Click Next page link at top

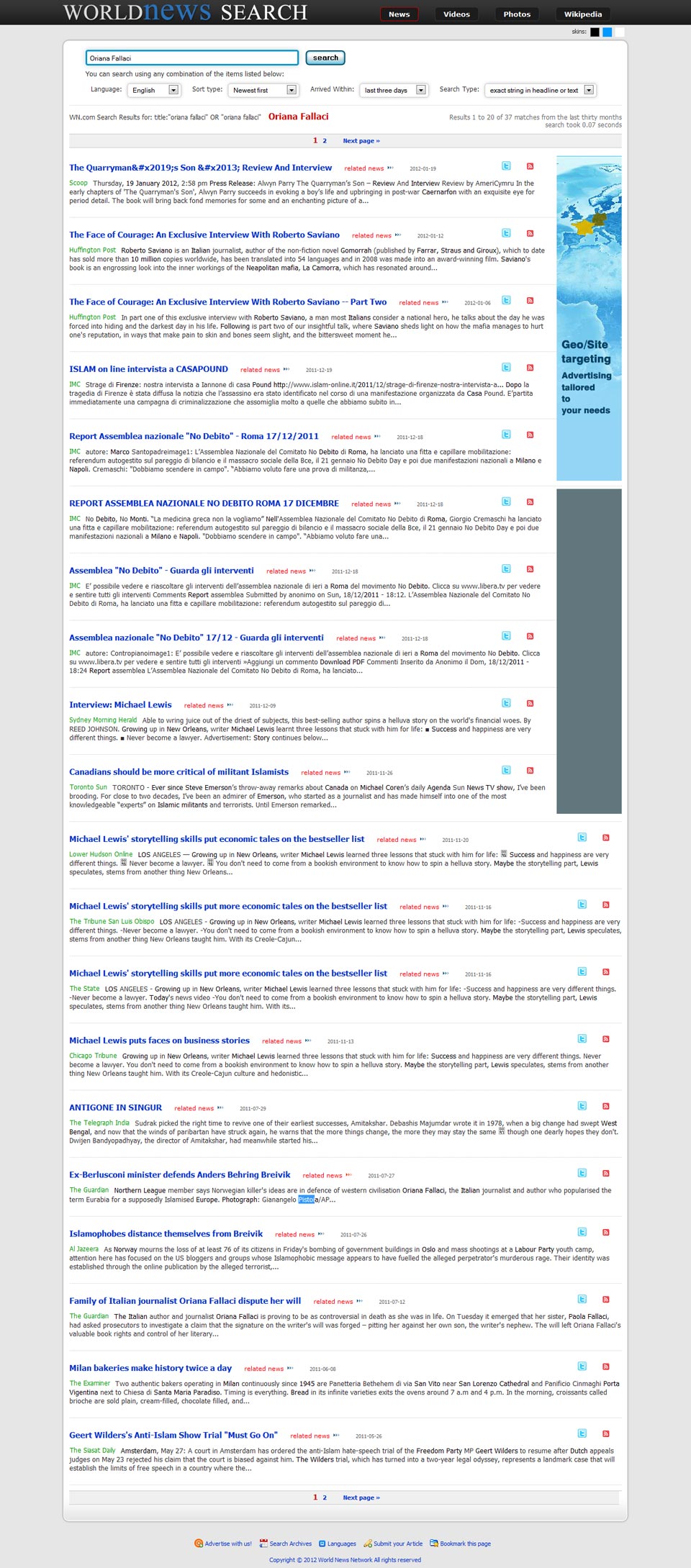tap(361, 141)
